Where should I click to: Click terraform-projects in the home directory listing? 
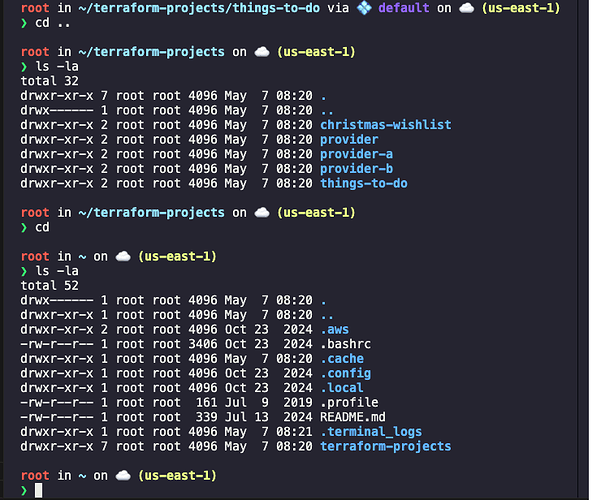click(x=385, y=446)
